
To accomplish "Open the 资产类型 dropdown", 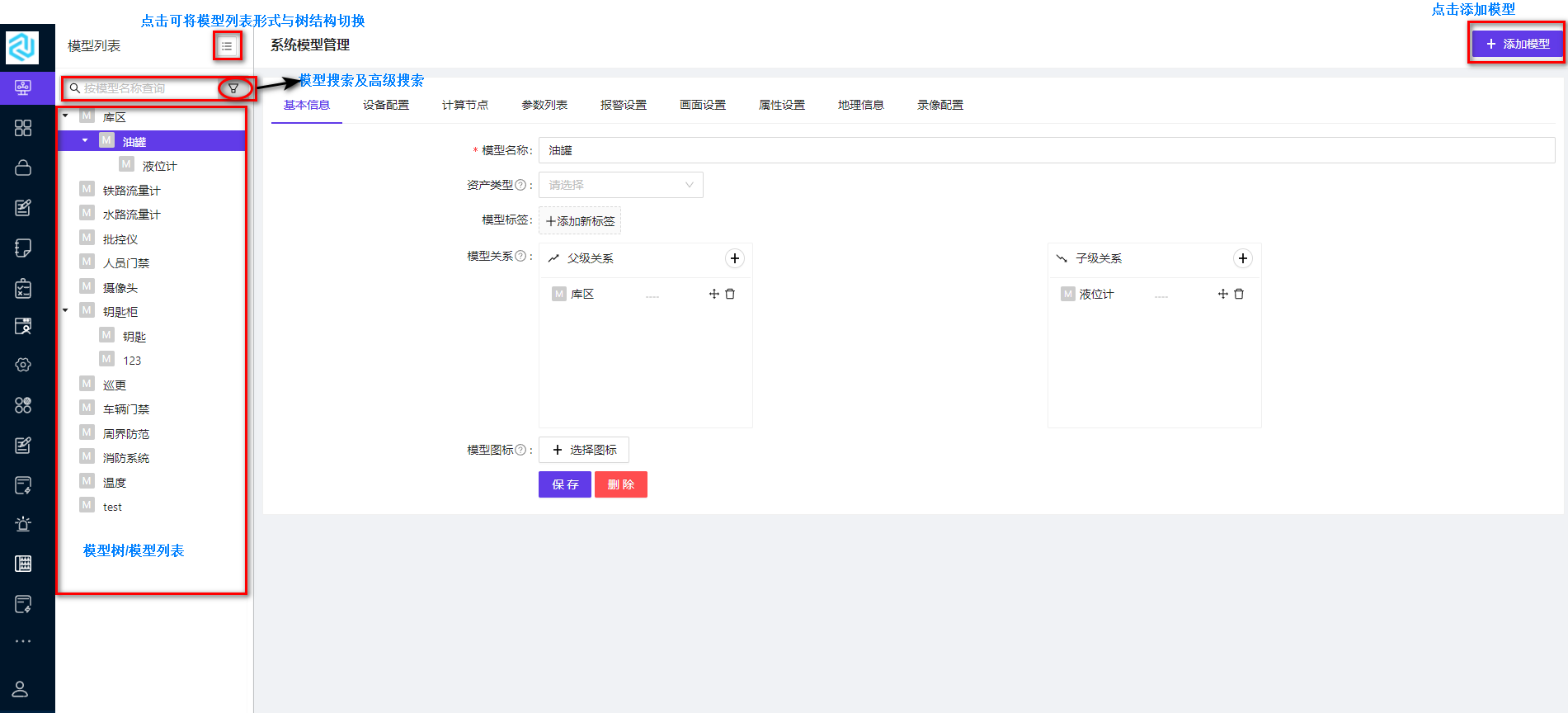I will (621, 185).
